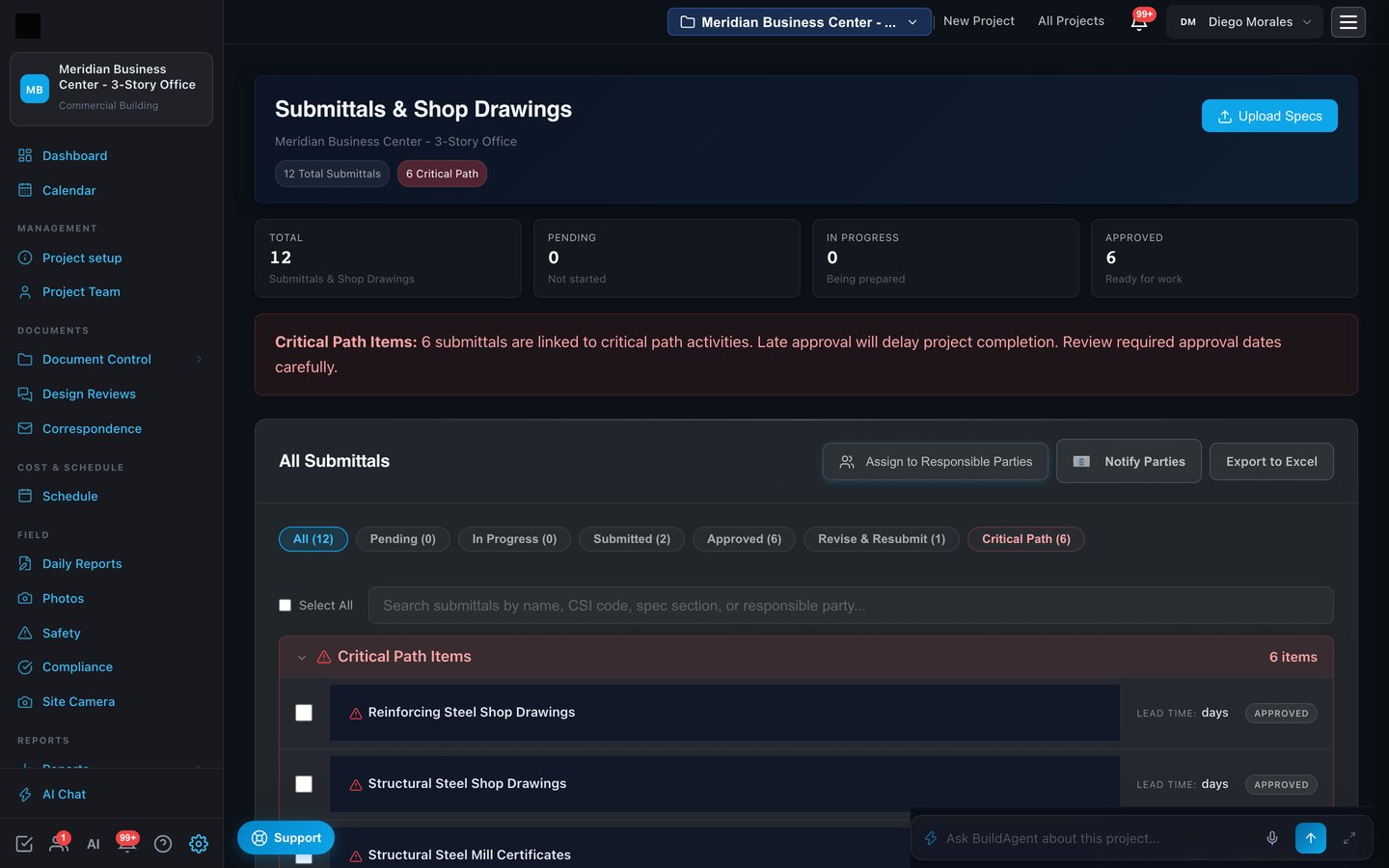Click the MB project avatar
Viewport: 1389px width, 868px height.
(x=35, y=89)
